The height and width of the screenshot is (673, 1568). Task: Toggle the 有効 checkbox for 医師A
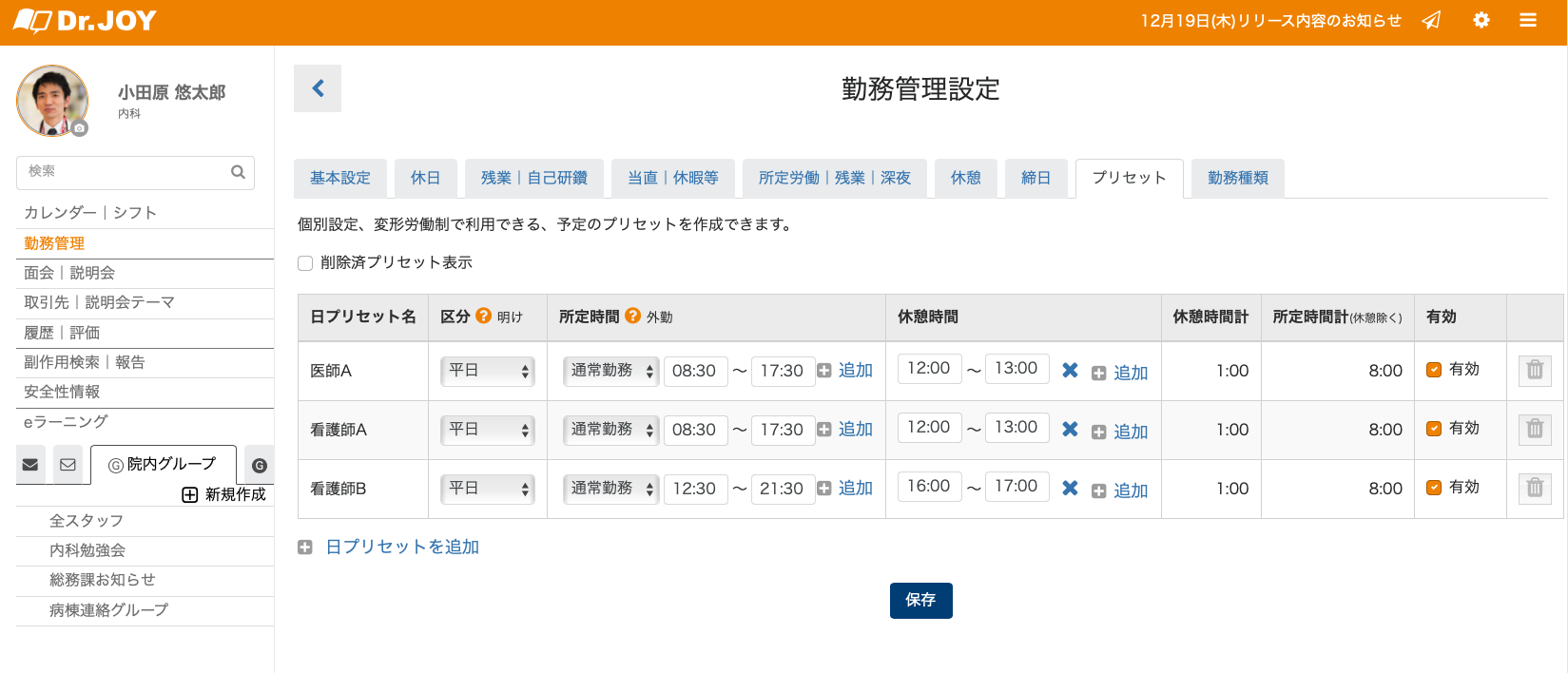tap(1434, 370)
